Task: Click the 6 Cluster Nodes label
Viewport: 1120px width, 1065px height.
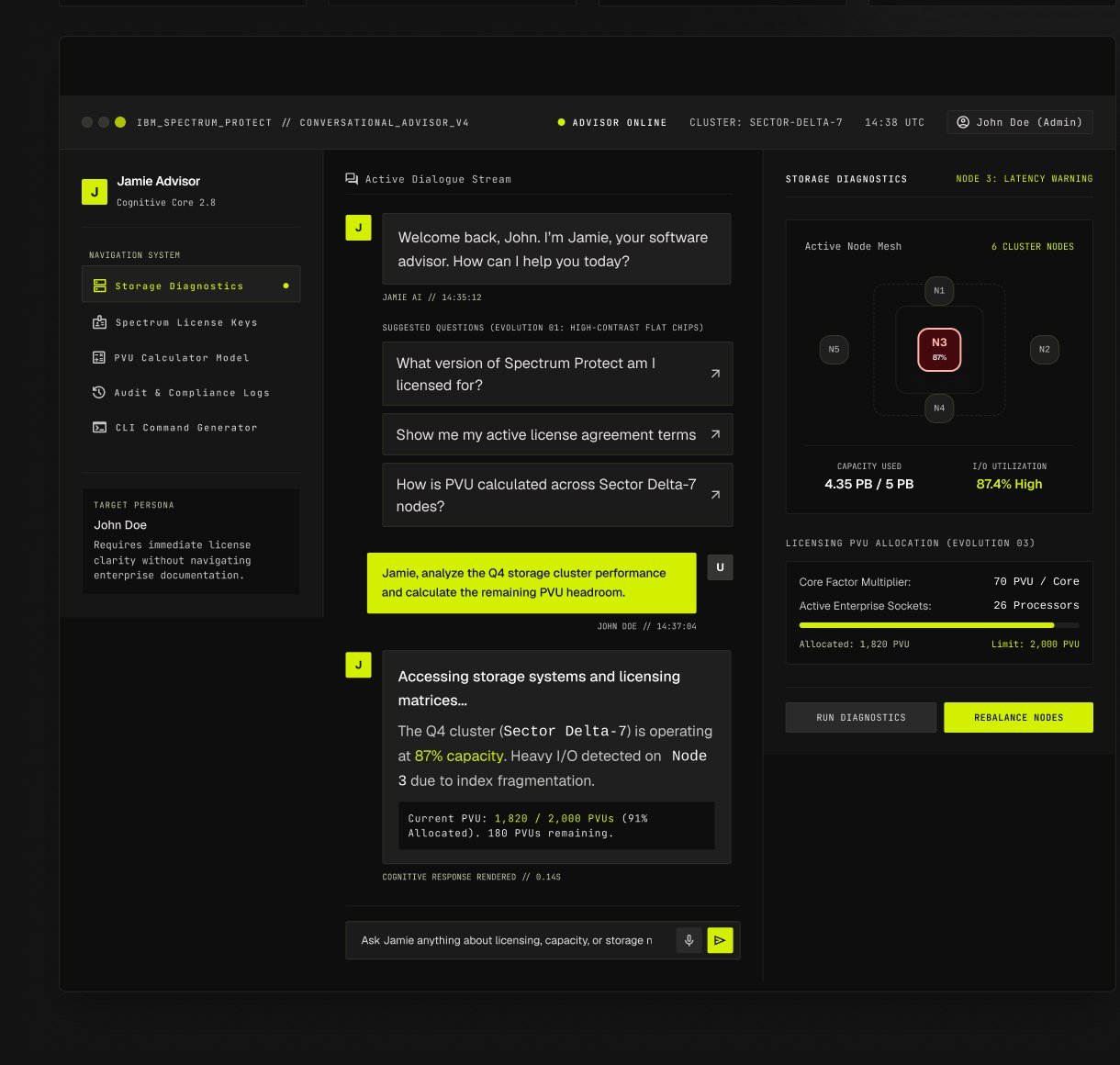Action: coord(1033,246)
